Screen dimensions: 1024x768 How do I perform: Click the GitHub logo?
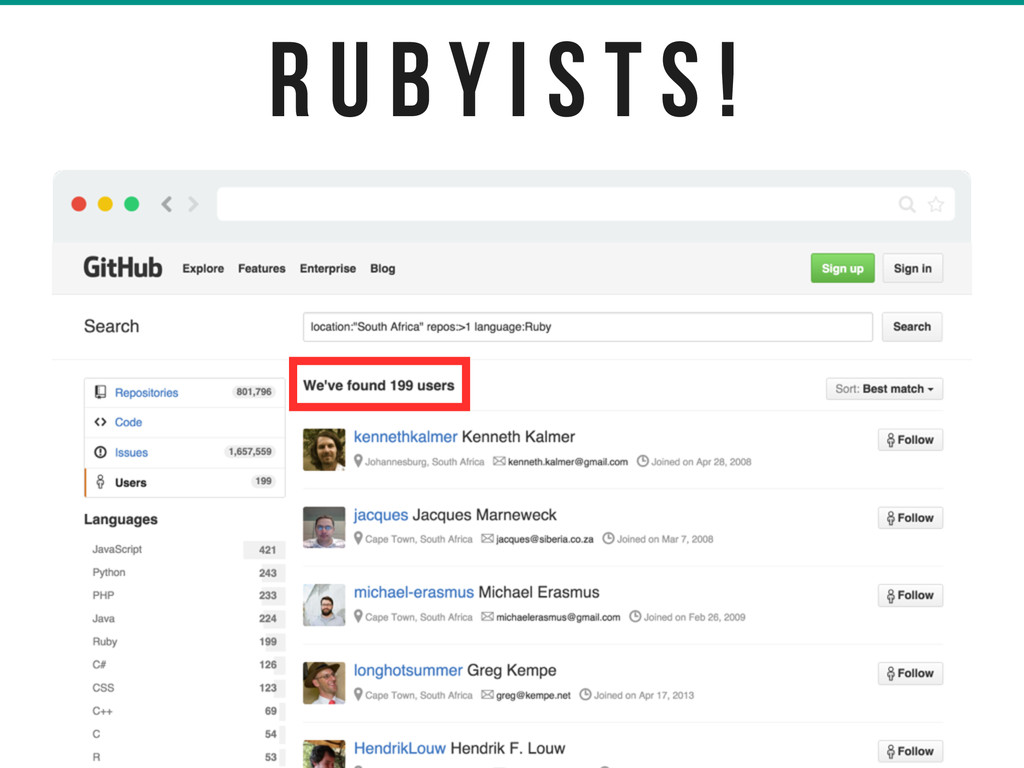[x=123, y=268]
